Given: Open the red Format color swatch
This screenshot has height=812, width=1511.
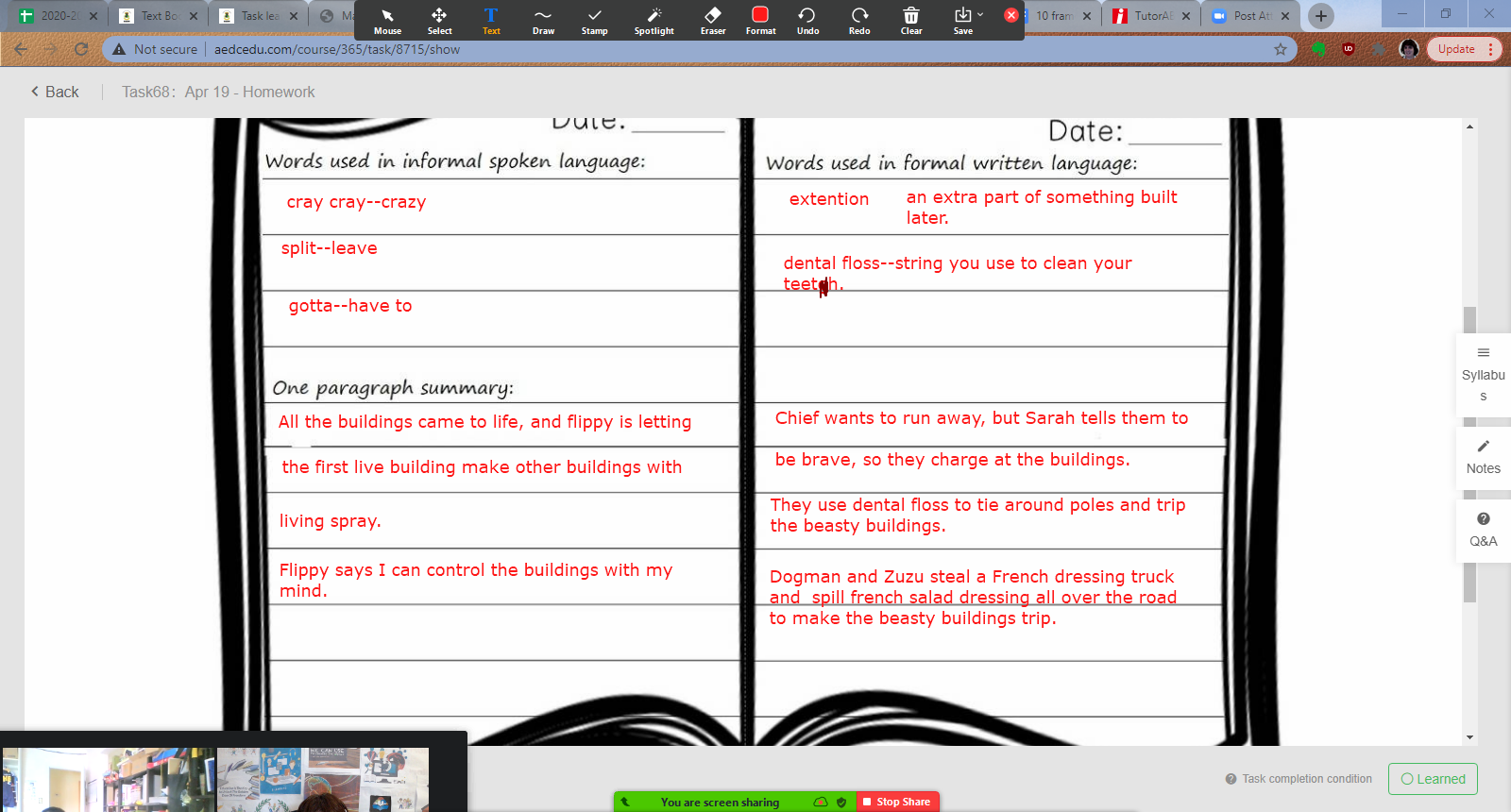Looking at the screenshot, I should coord(760,21).
